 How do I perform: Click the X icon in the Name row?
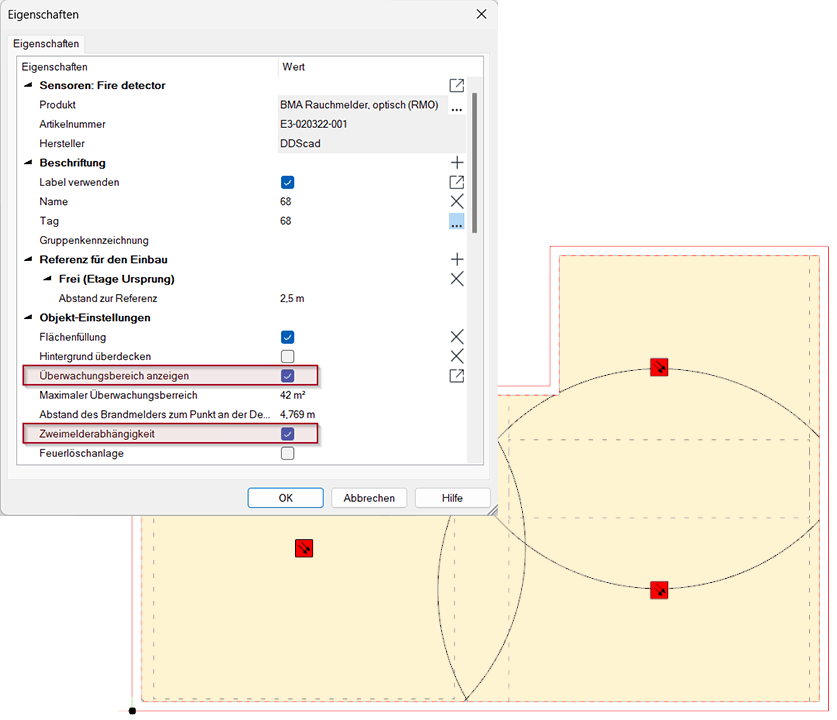pos(457,201)
